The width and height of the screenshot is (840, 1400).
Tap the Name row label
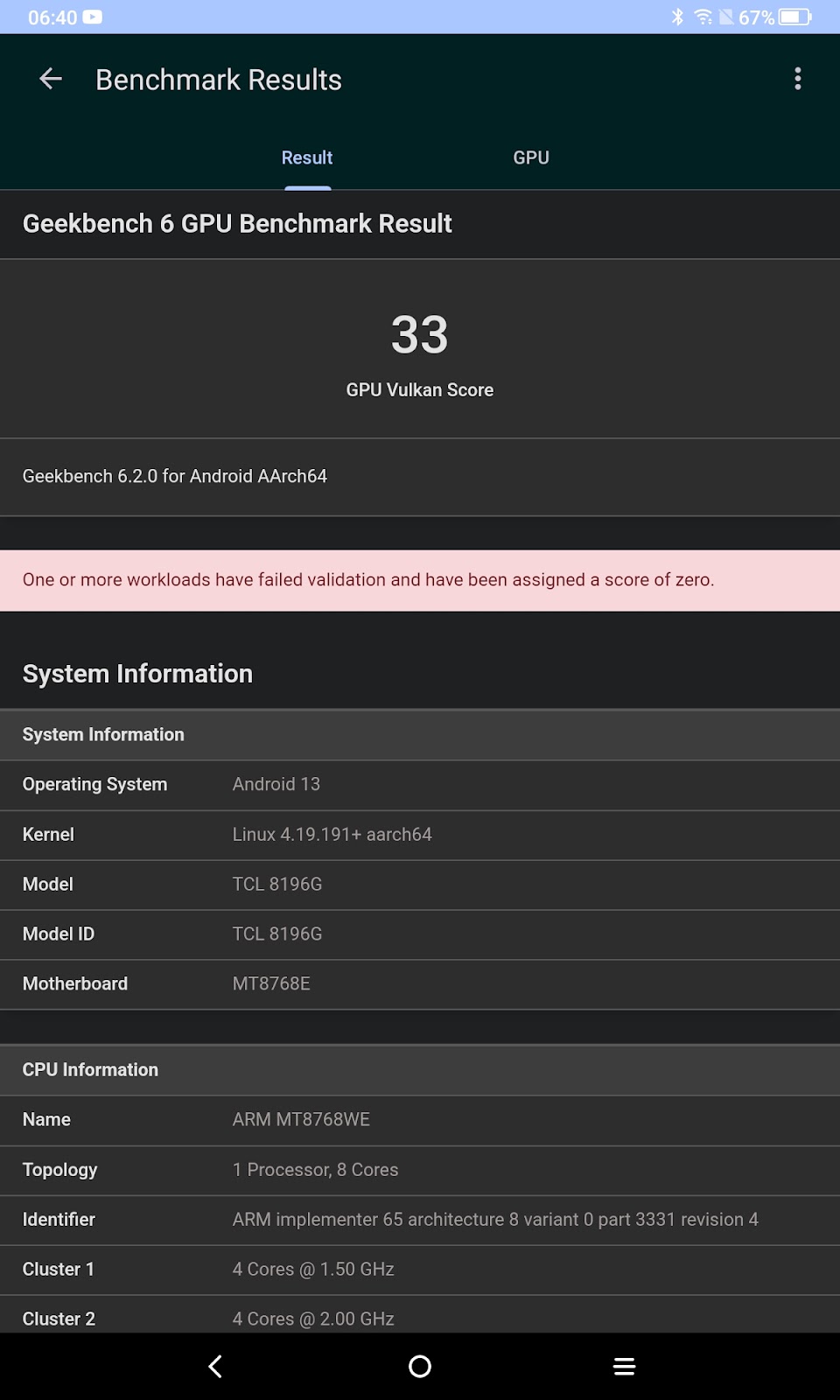(46, 1120)
